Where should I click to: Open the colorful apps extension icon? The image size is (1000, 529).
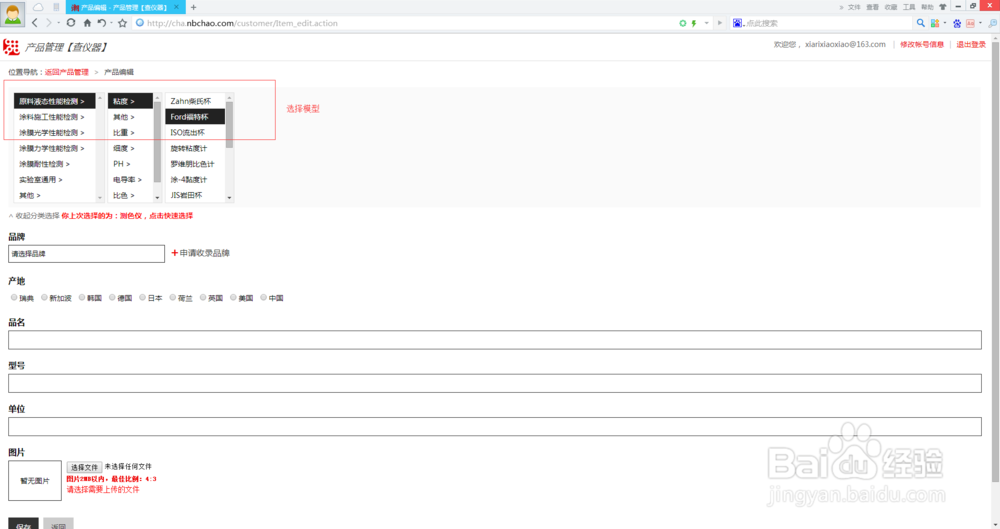coord(935,23)
